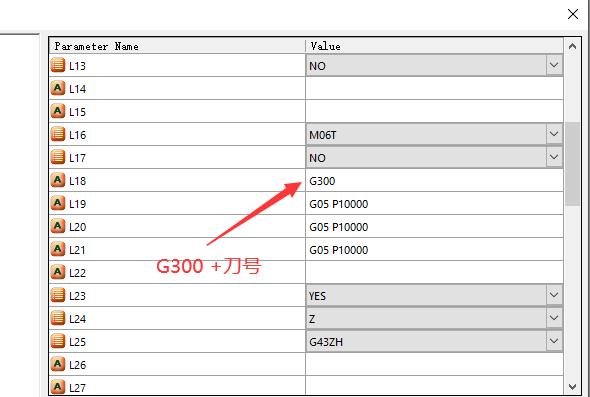Click the A icon beside L21

coord(58,249)
